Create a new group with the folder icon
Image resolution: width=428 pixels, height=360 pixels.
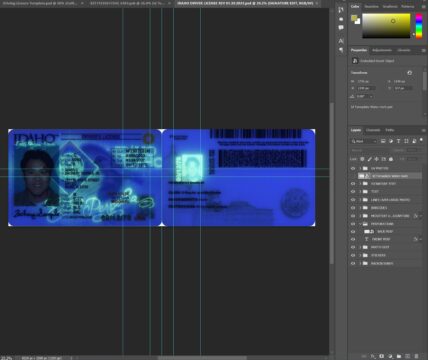(399, 356)
